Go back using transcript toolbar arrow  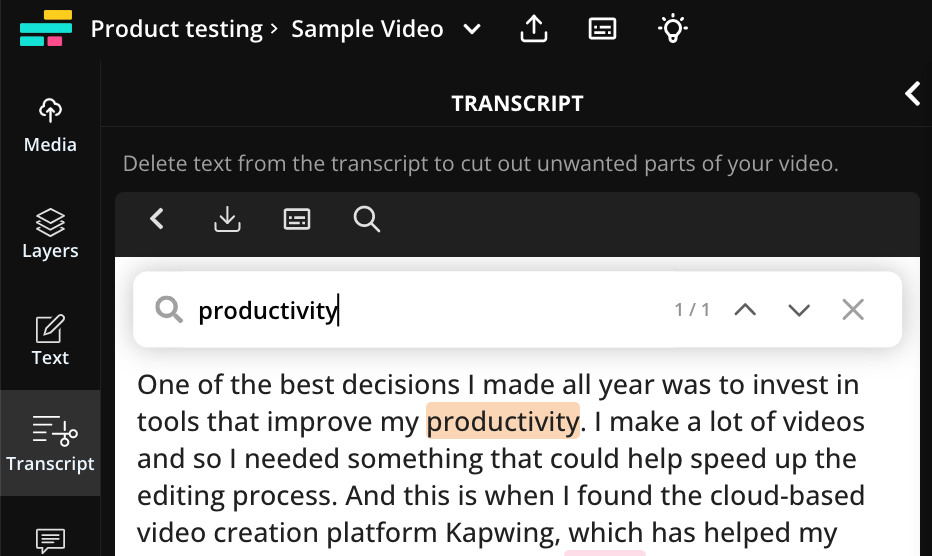tap(157, 219)
